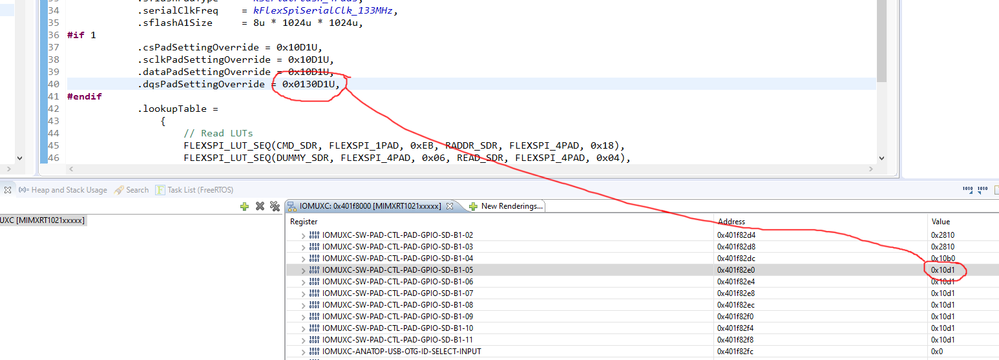The height and width of the screenshot is (360, 999).
Task: Click address cell 0x401f82f4
Action: pos(737,328)
